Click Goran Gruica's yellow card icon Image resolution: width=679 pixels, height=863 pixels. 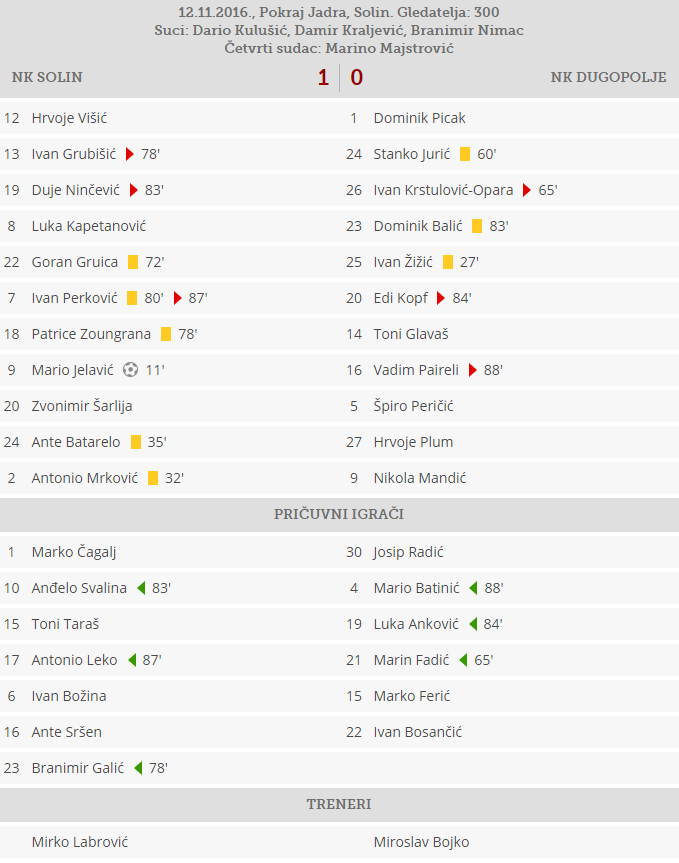click(133, 262)
